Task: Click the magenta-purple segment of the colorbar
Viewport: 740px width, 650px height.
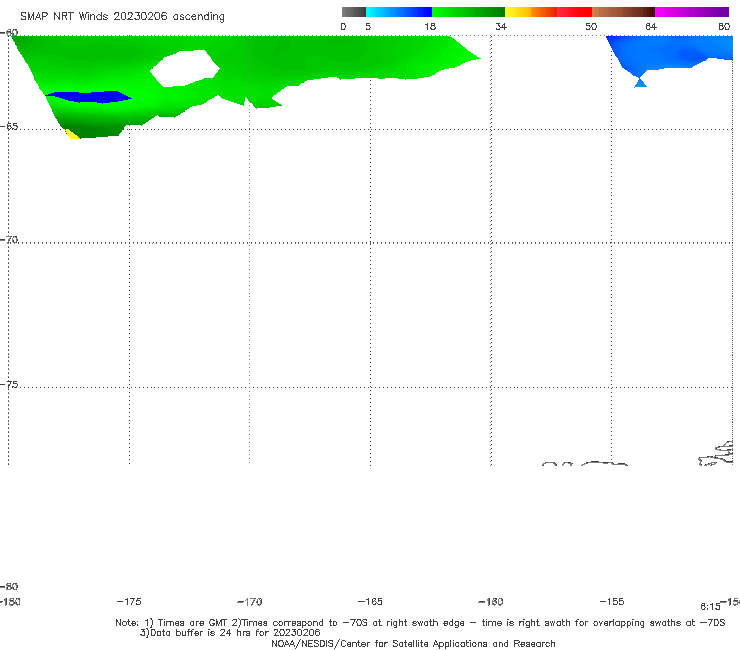Action: [x=692, y=12]
